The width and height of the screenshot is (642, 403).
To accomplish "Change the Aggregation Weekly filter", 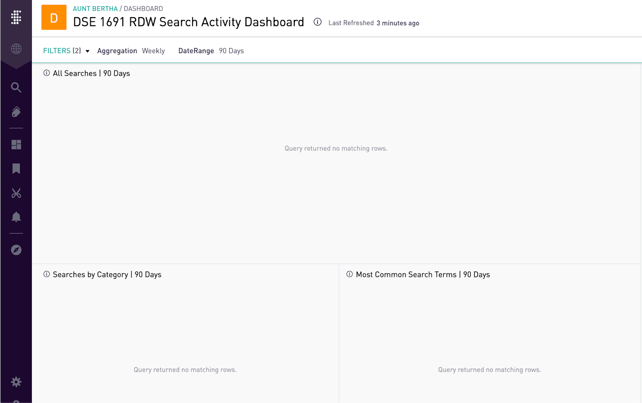I will (x=131, y=51).
